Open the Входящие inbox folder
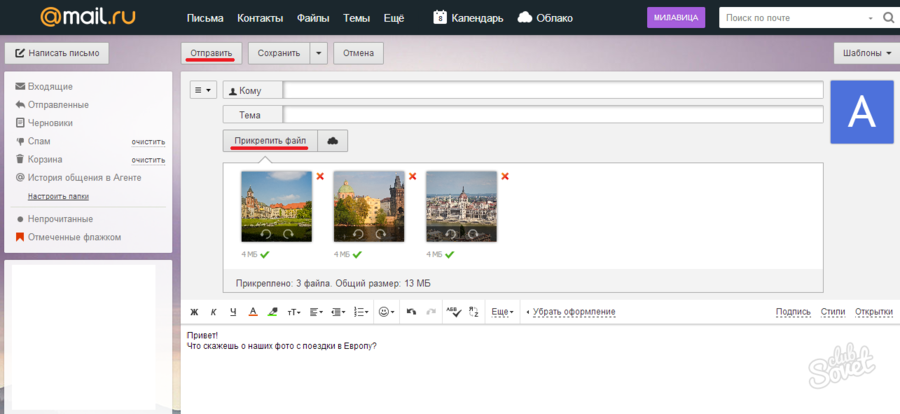The width and height of the screenshot is (900, 414). coord(50,87)
